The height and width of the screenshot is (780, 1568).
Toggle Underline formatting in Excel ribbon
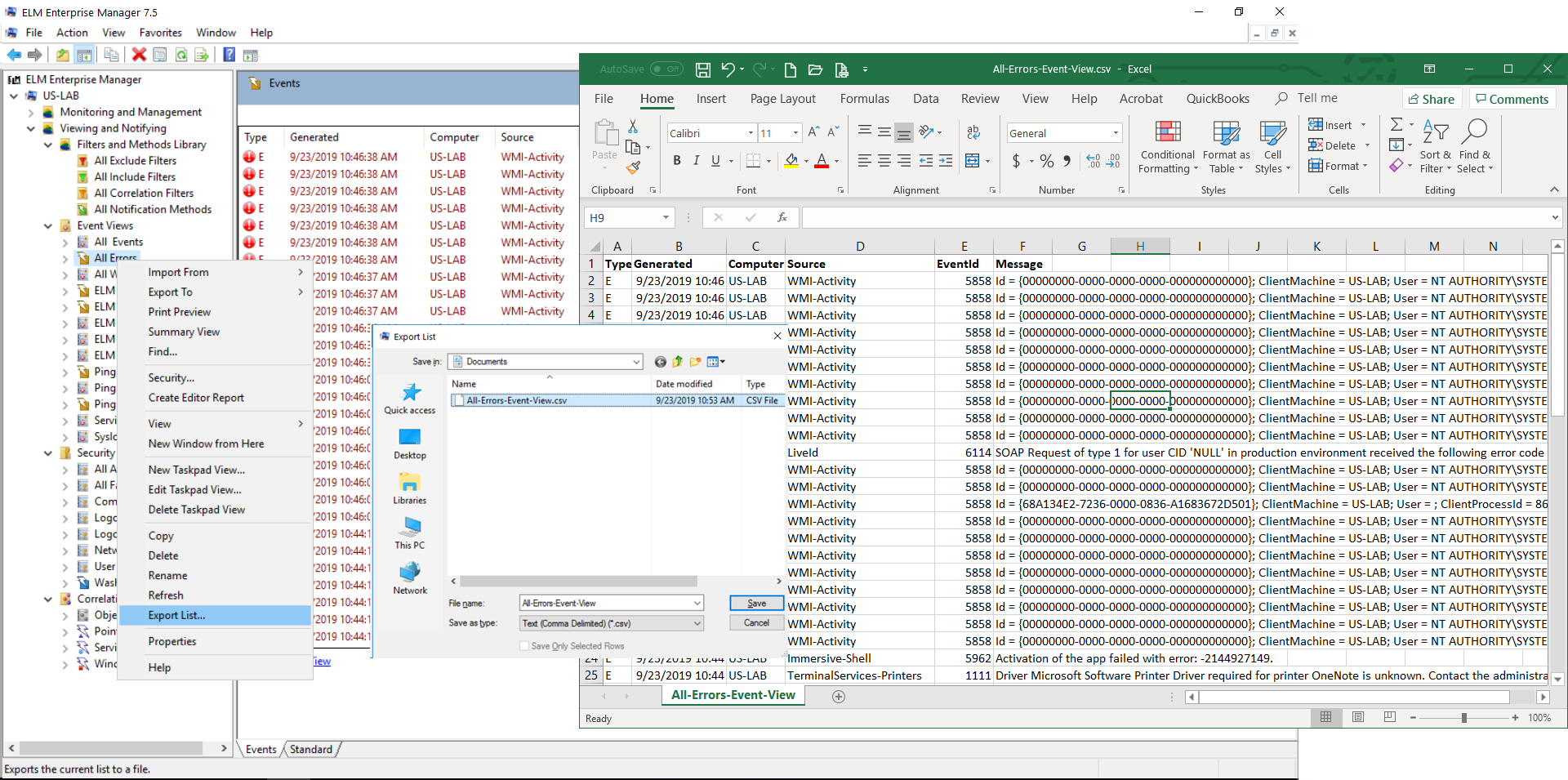(x=715, y=161)
